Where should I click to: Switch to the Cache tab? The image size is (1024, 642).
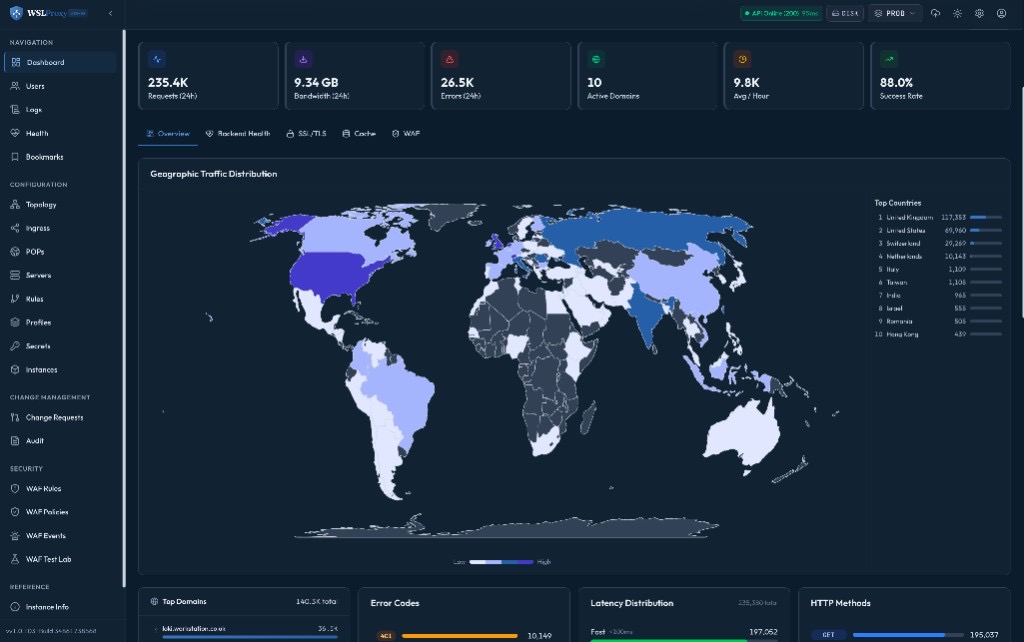(x=359, y=133)
